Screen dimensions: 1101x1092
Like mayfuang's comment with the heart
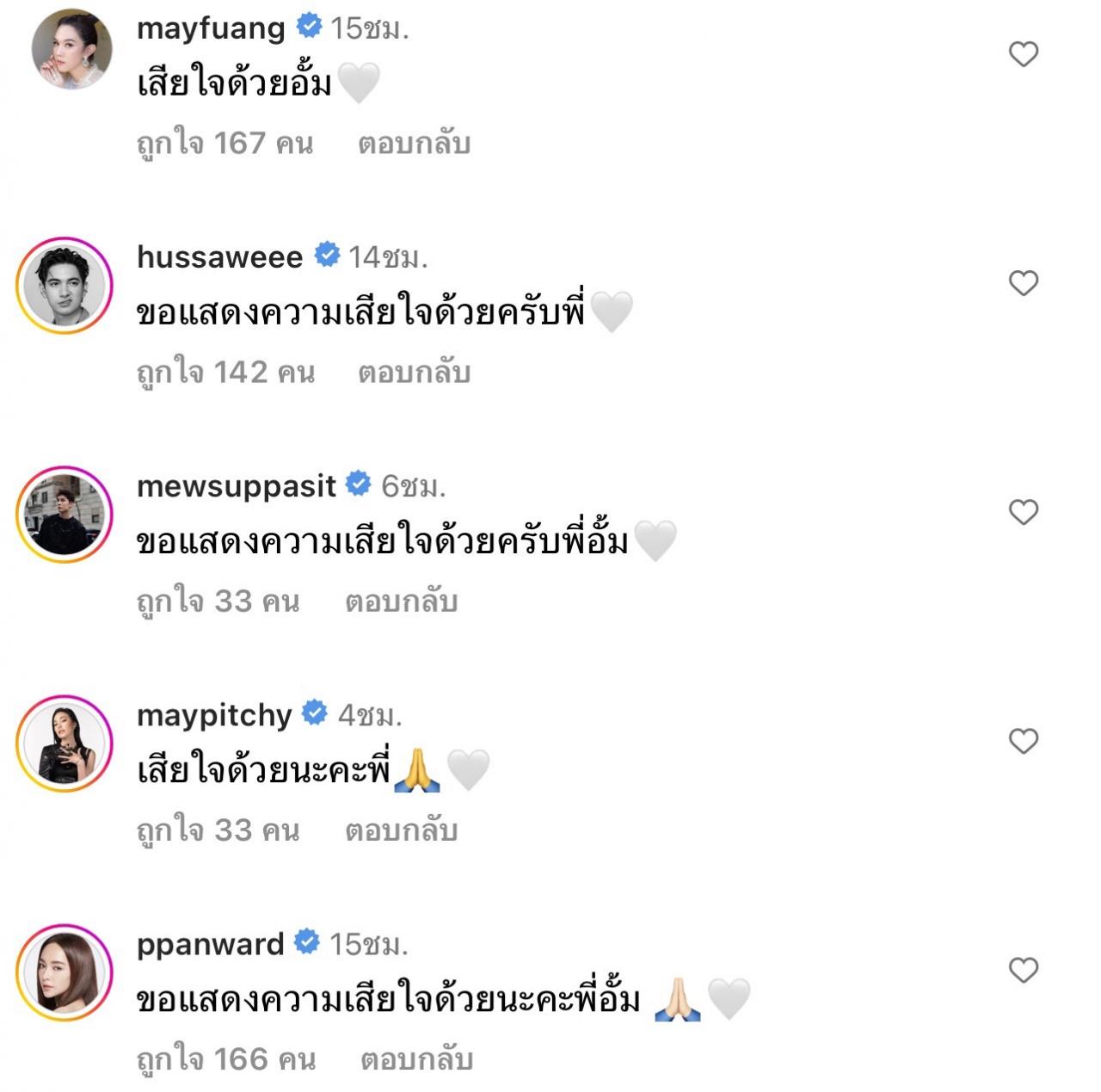click(x=1023, y=54)
